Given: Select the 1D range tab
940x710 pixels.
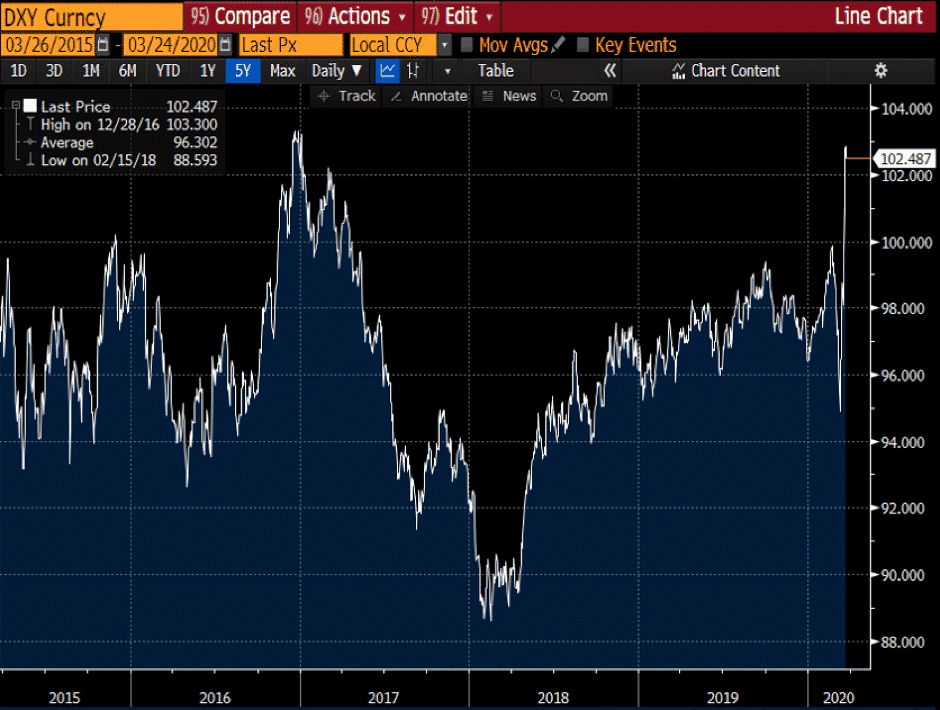Looking at the screenshot, I should [19, 71].
